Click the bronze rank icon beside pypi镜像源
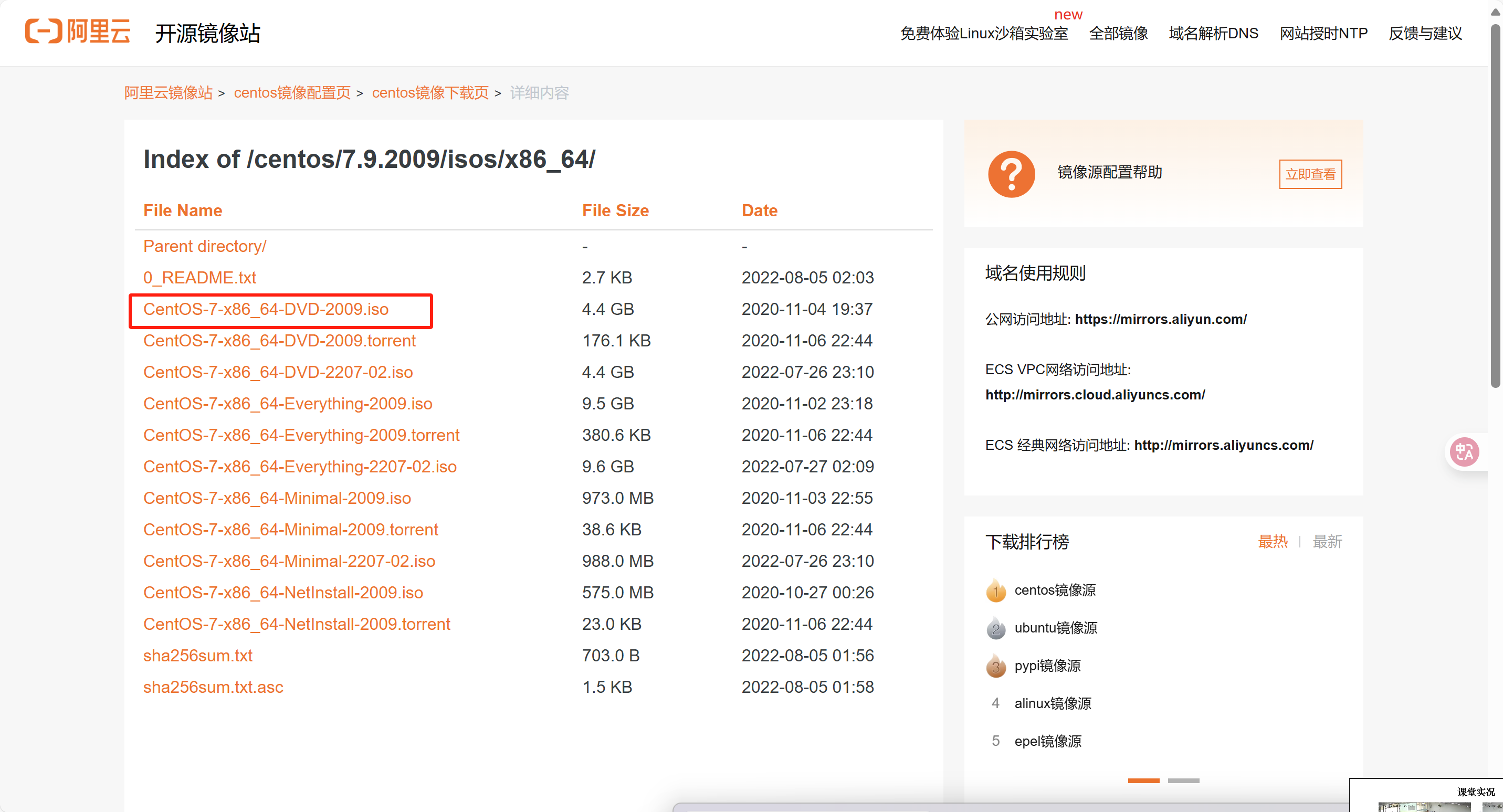1503x812 pixels. pos(996,666)
